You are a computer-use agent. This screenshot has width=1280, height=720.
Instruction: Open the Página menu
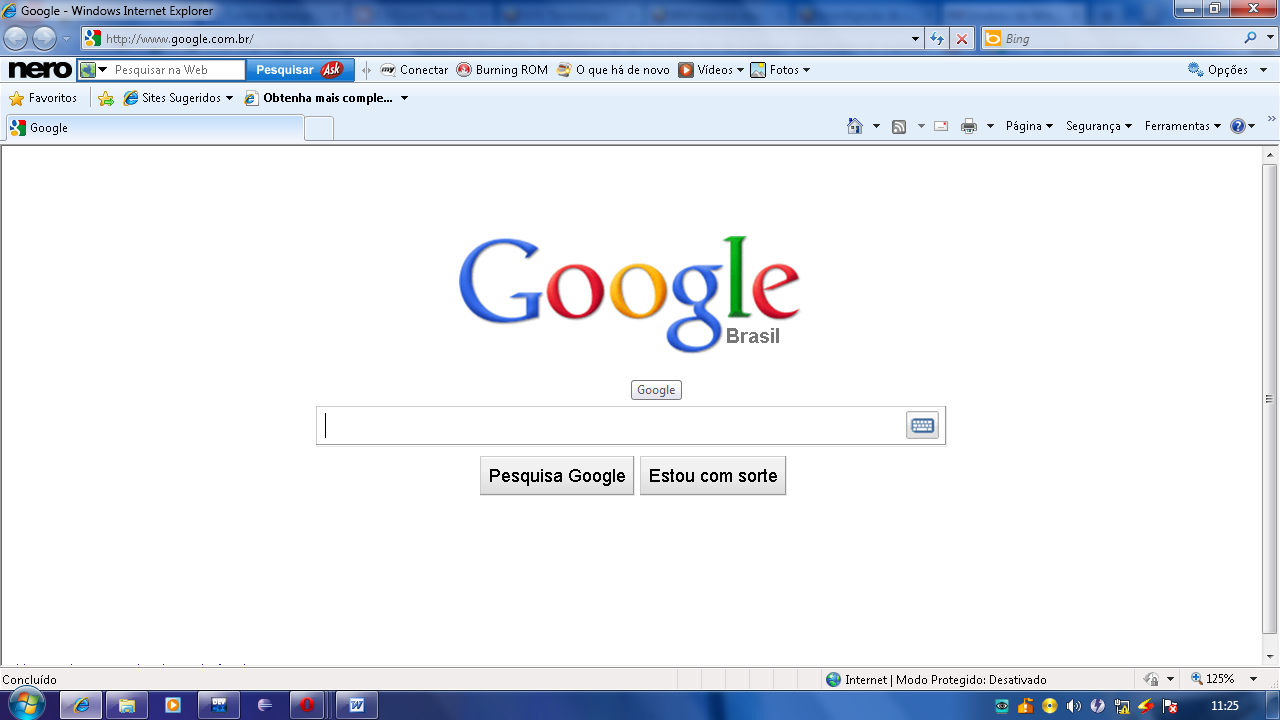(1028, 126)
